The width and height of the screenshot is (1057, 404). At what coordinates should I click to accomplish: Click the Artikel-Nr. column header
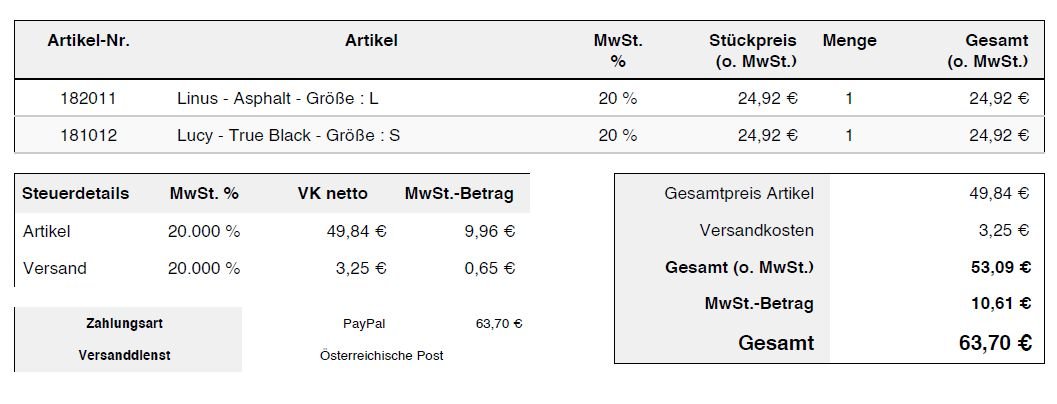pyautogui.click(x=88, y=40)
